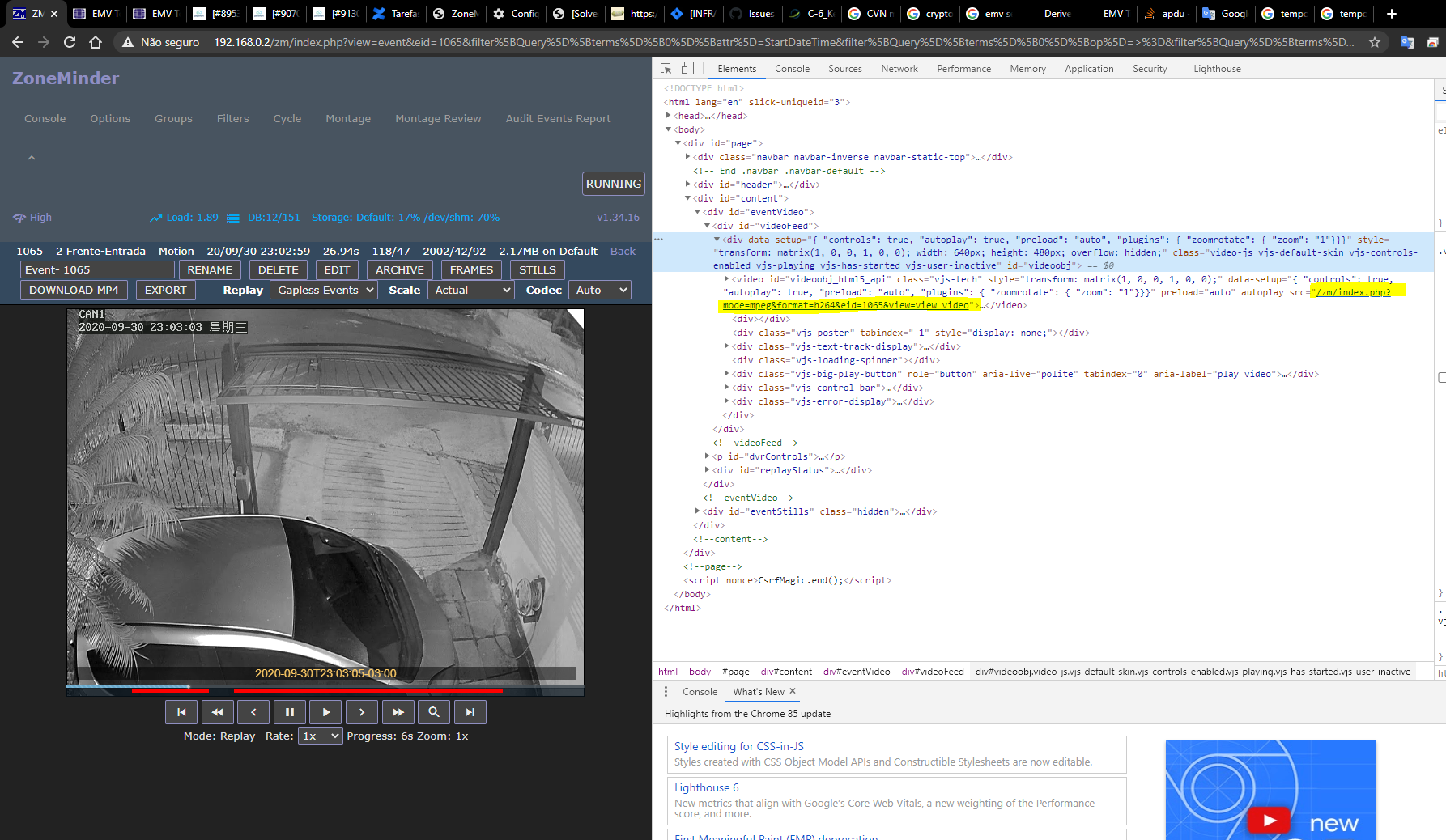Click the DevTools inspect element picker icon

pos(666,69)
